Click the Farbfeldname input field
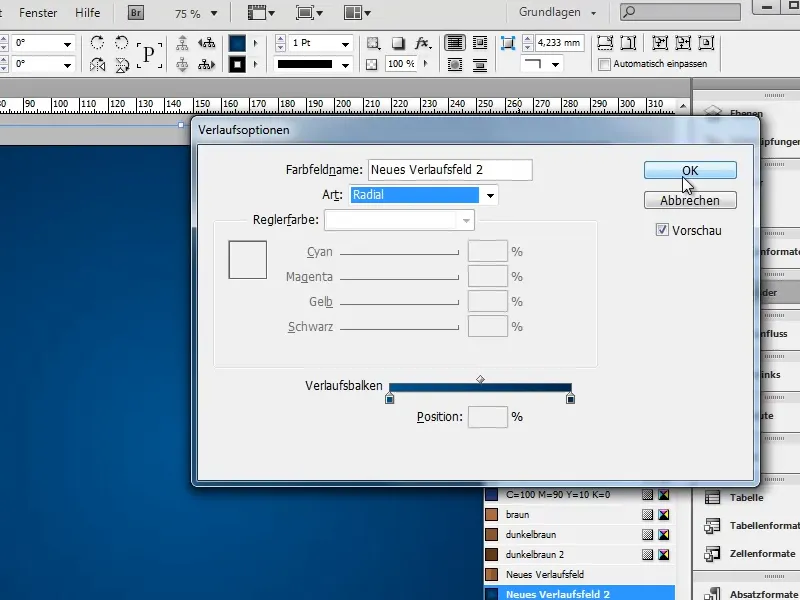The height and width of the screenshot is (600, 800). click(x=450, y=170)
